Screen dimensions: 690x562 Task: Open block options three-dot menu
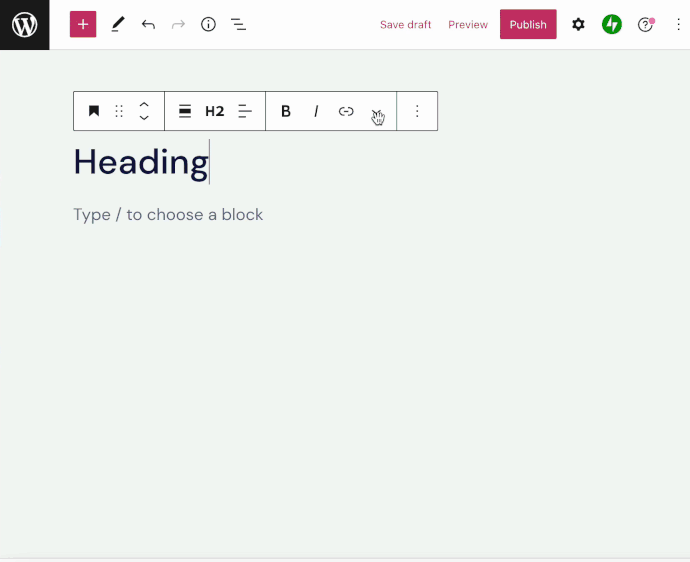[x=417, y=111]
